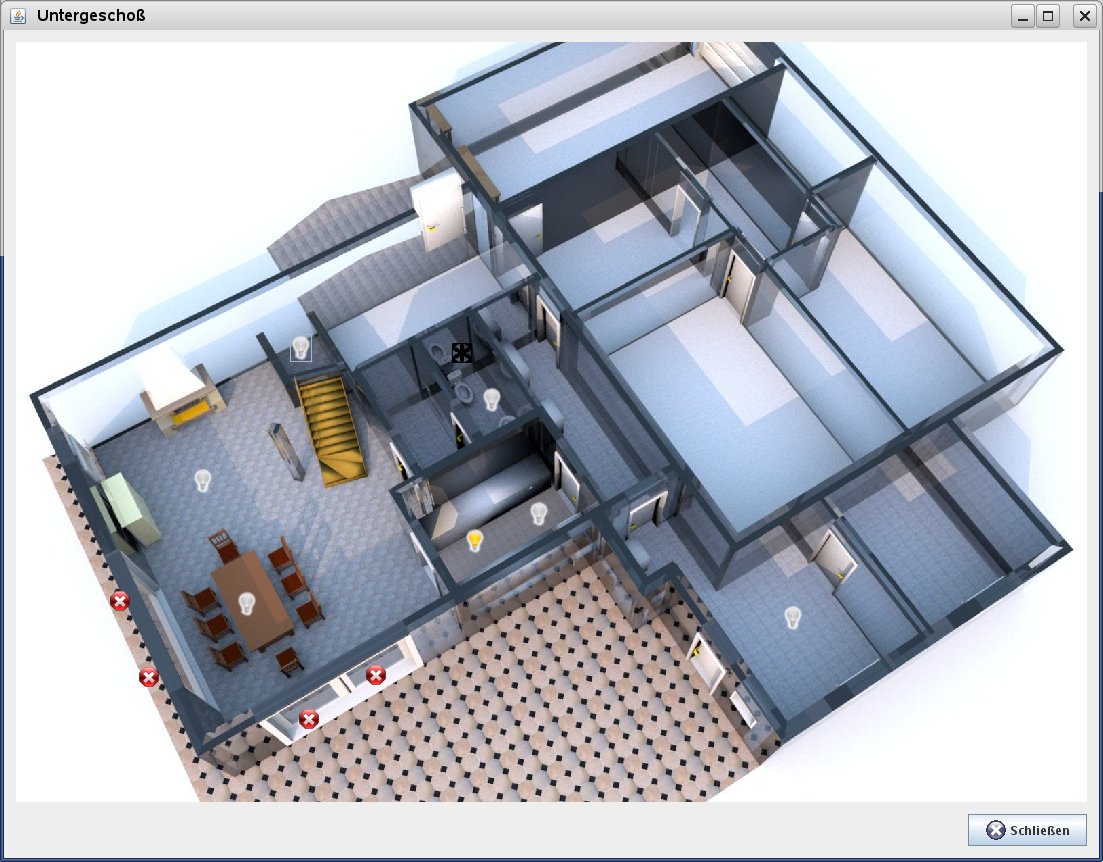Click red X right of the dining table

[376, 675]
